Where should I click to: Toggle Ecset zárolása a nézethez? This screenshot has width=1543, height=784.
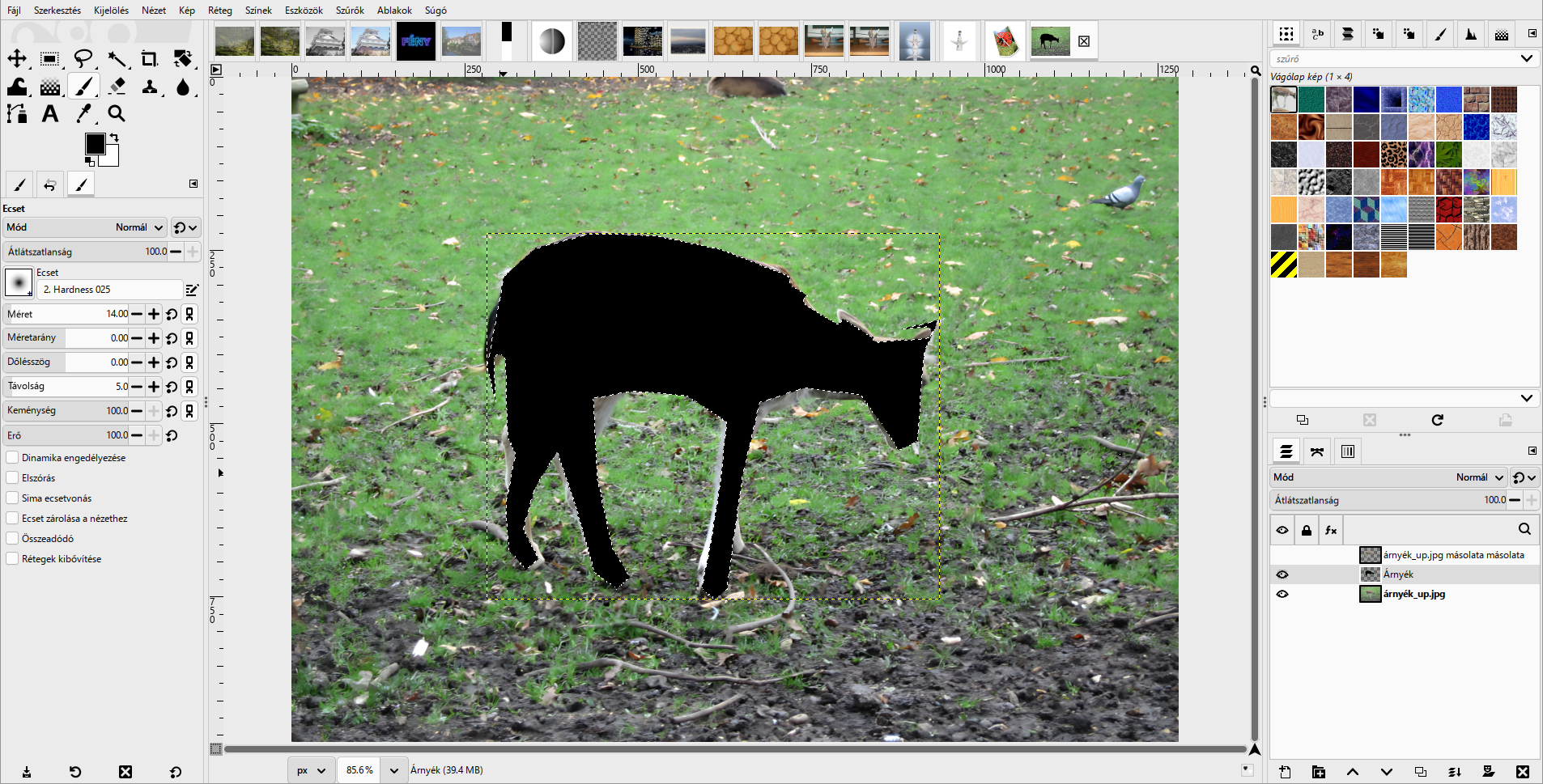pyautogui.click(x=12, y=519)
